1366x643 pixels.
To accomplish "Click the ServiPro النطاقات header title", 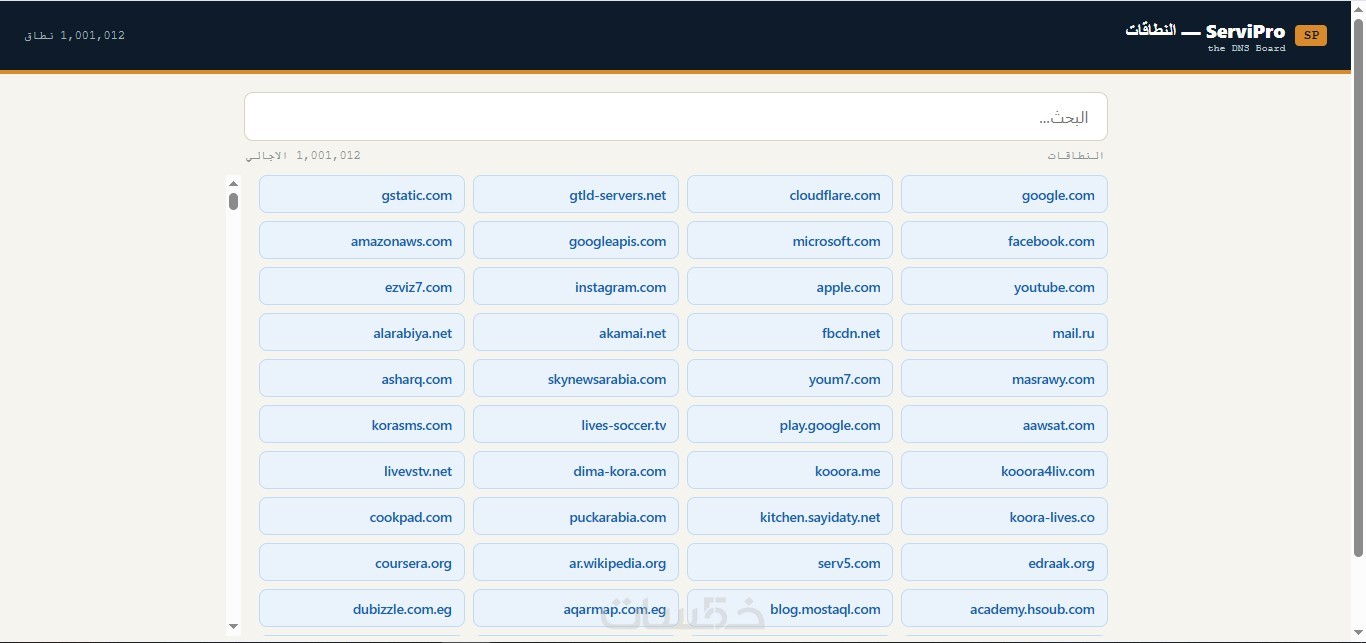I will (1205, 31).
